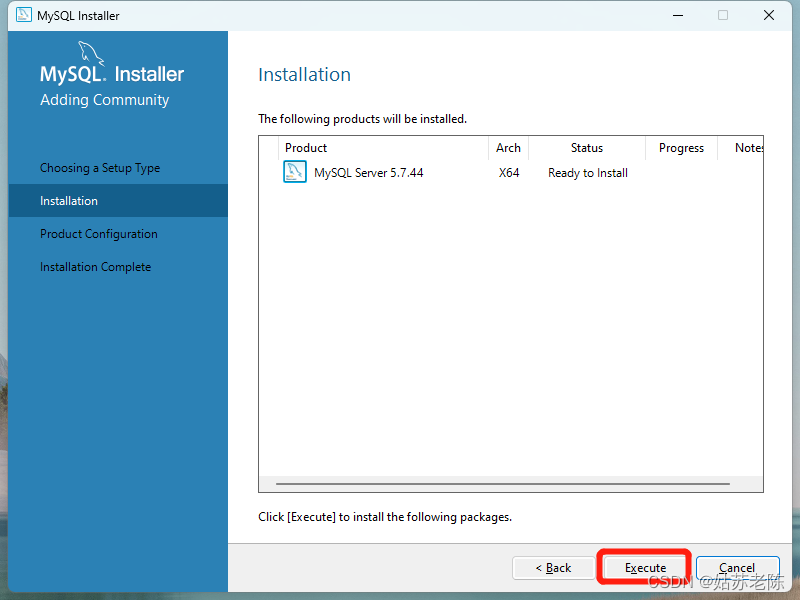Click the Installation page heading

tap(305, 74)
